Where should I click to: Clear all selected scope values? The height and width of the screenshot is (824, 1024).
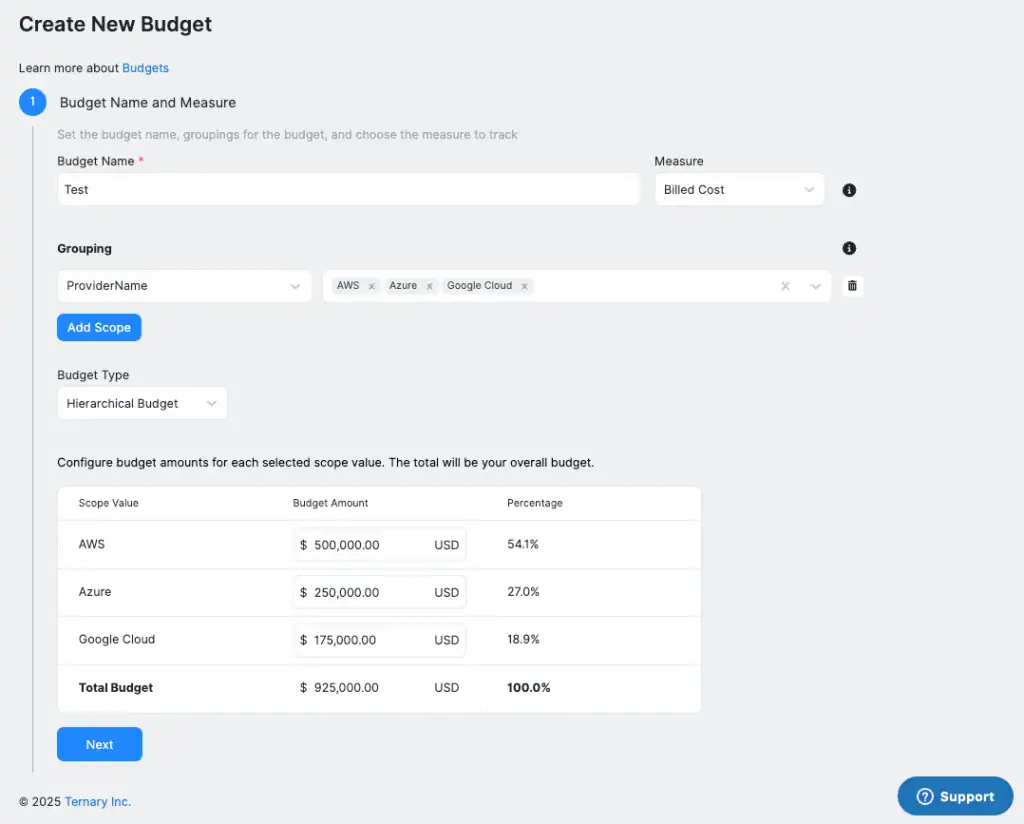(x=785, y=285)
